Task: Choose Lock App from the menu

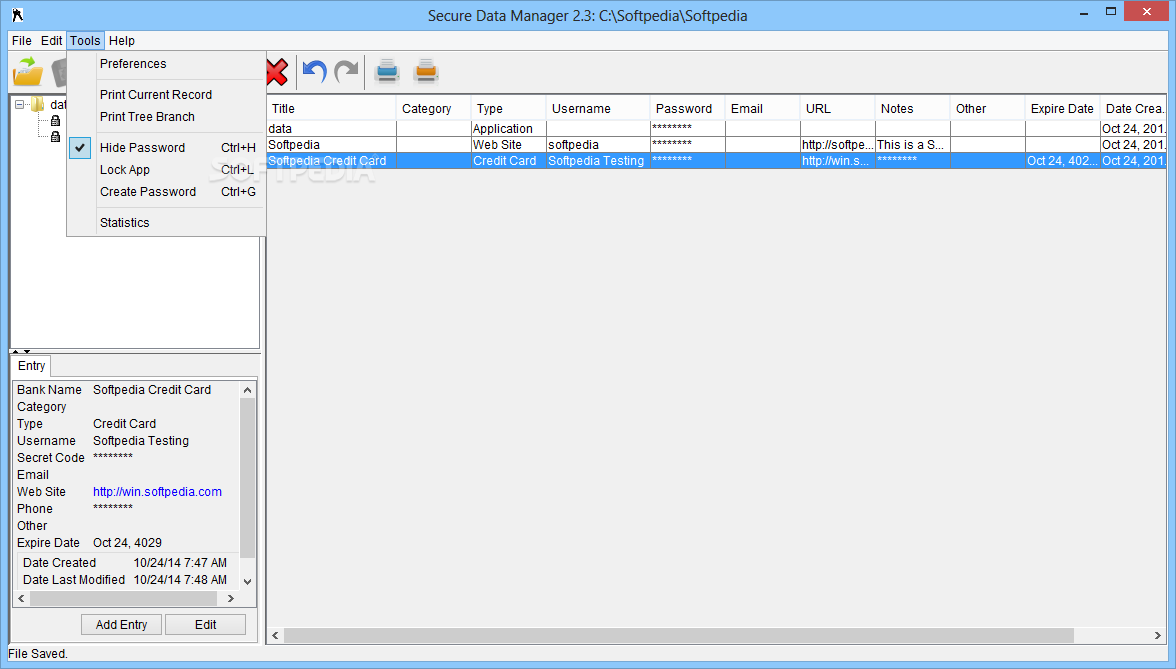Action: (x=166, y=170)
